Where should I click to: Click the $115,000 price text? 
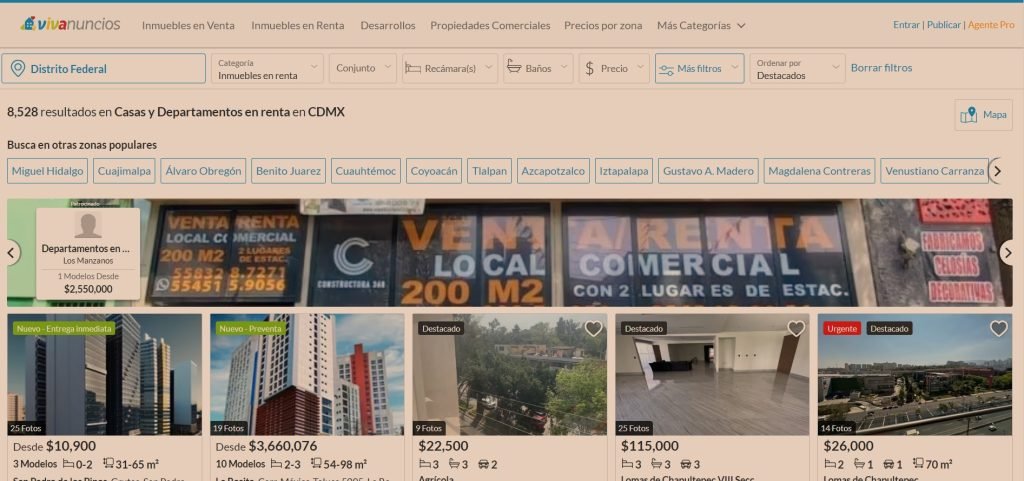click(x=649, y=446)
